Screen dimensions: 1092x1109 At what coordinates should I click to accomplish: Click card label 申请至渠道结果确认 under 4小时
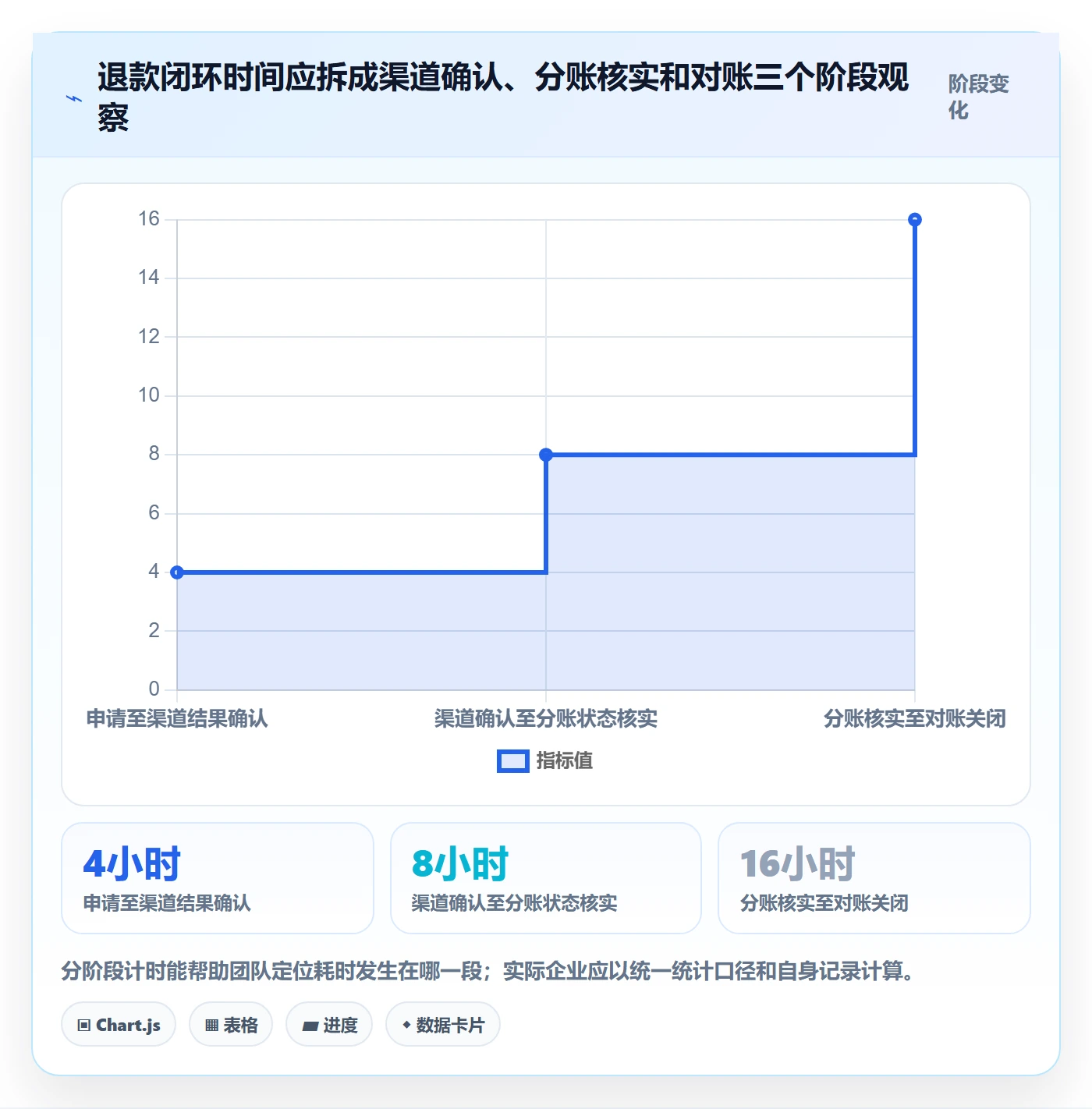click(167, 903)
